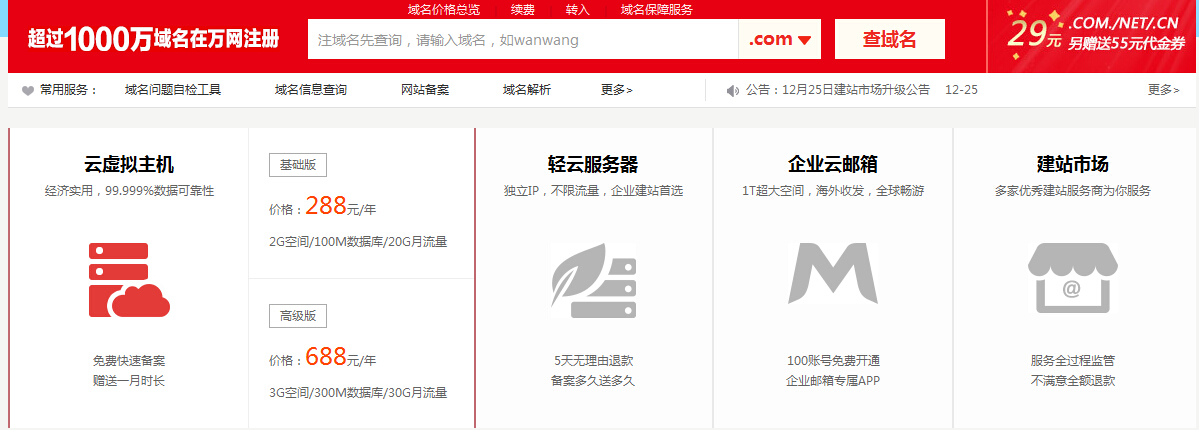Click the 云虚拟主机 heading
The height and width of the screenshot is (430, 1199).
tap(129, 165)
